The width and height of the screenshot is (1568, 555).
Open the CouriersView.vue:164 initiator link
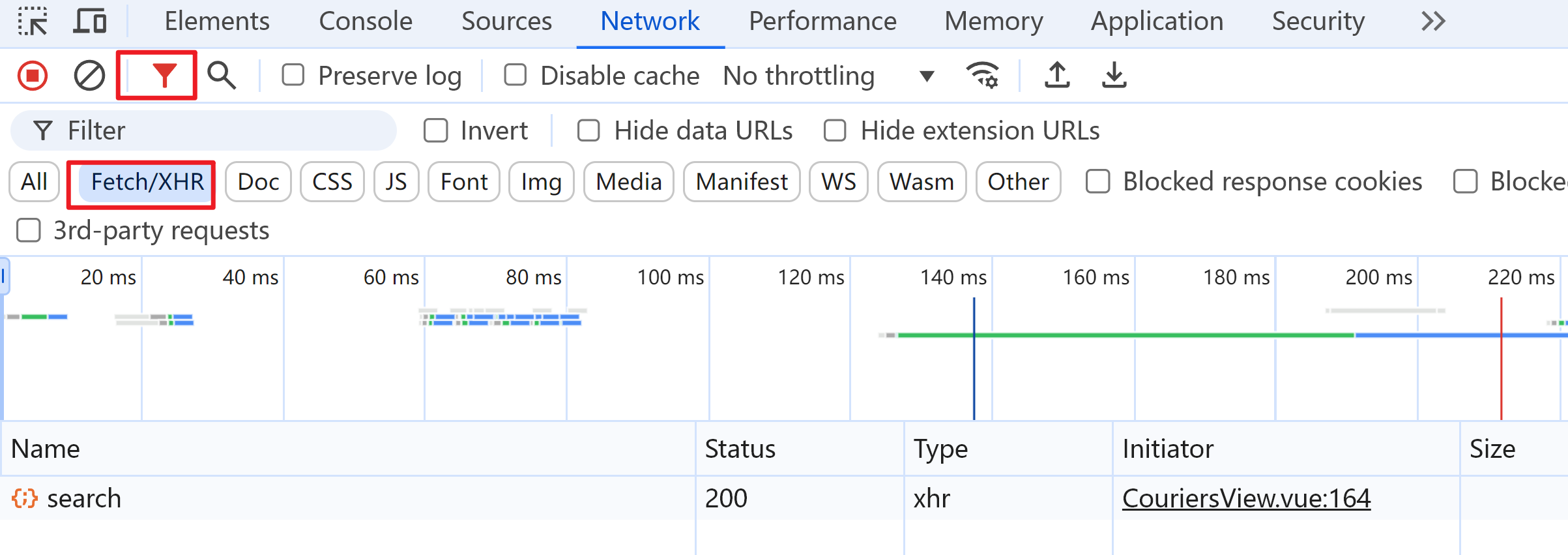coord(1246,499)
